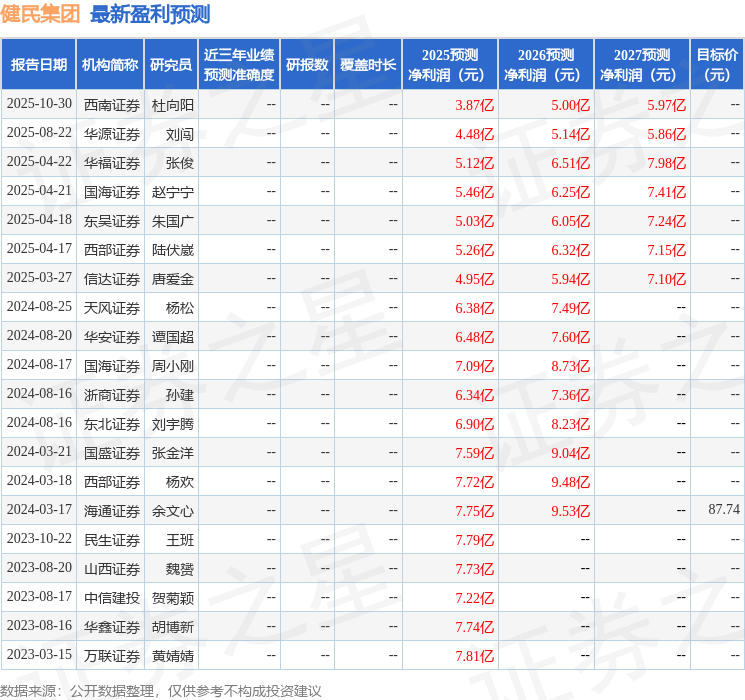Click the 目标价 column header

tap(717, 65)
